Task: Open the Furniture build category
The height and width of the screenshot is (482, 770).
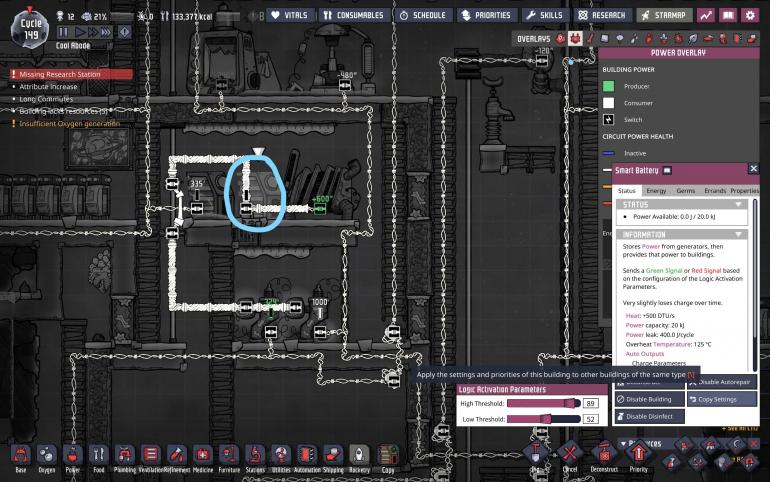Action: click(229, 455)
